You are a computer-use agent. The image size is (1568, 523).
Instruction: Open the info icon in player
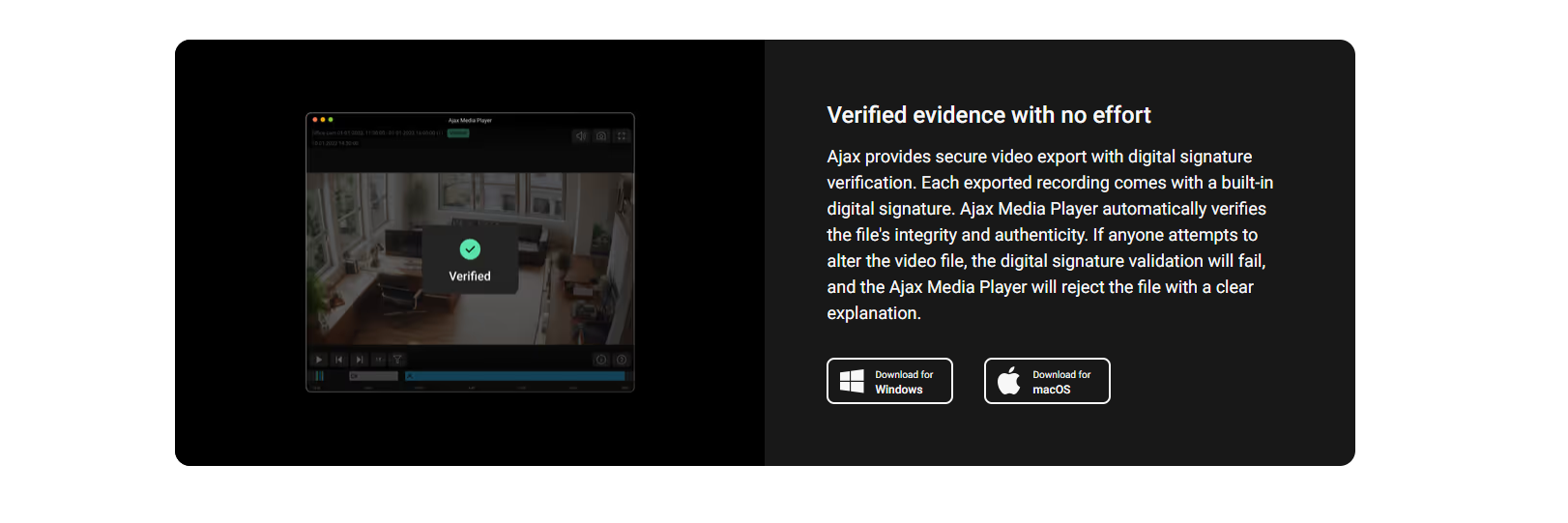click(601, 360)
